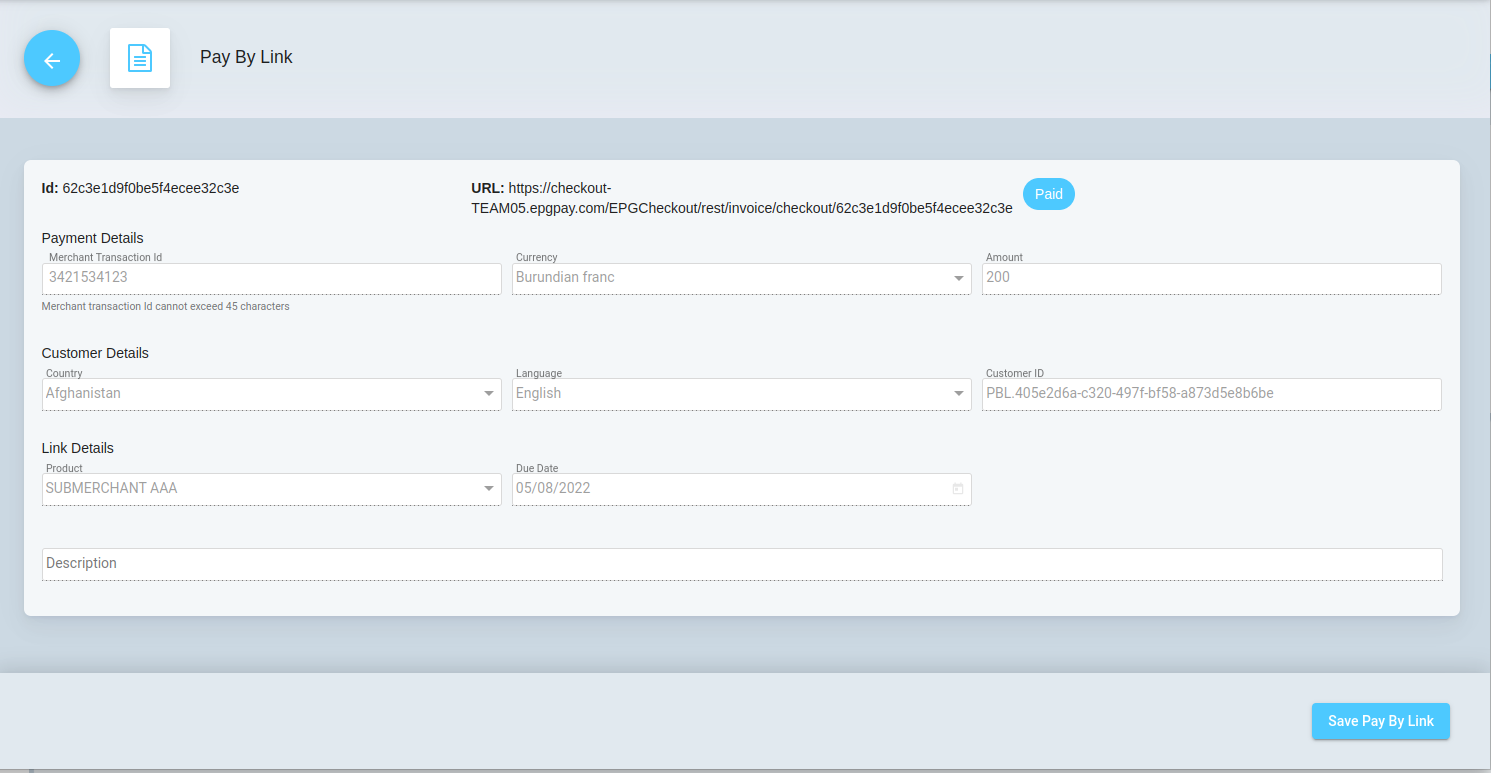1491x773 pixels.
Task: Expand the Language dropdown set to English
Action: [959, 394]
